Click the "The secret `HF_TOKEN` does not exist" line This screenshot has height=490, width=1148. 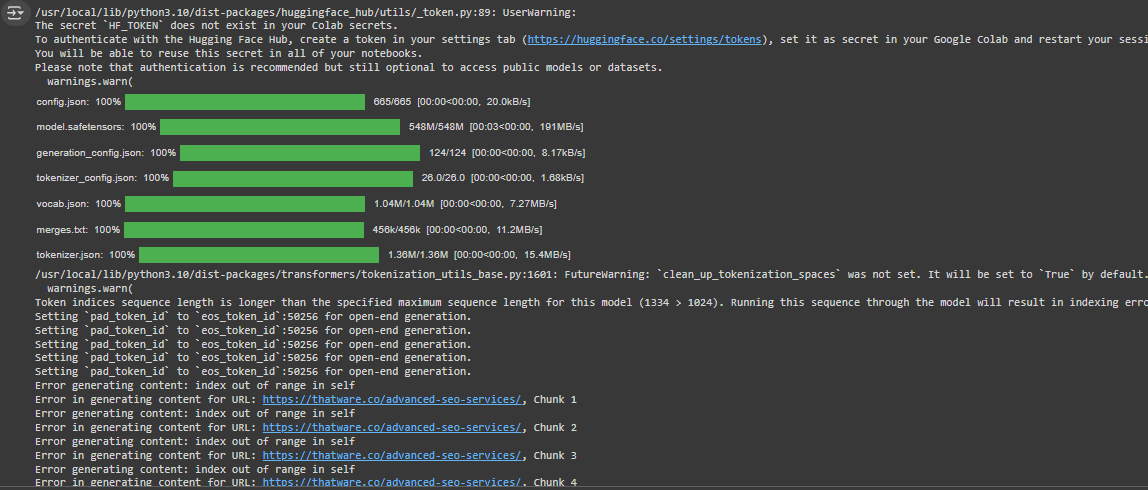pos(217,26)
